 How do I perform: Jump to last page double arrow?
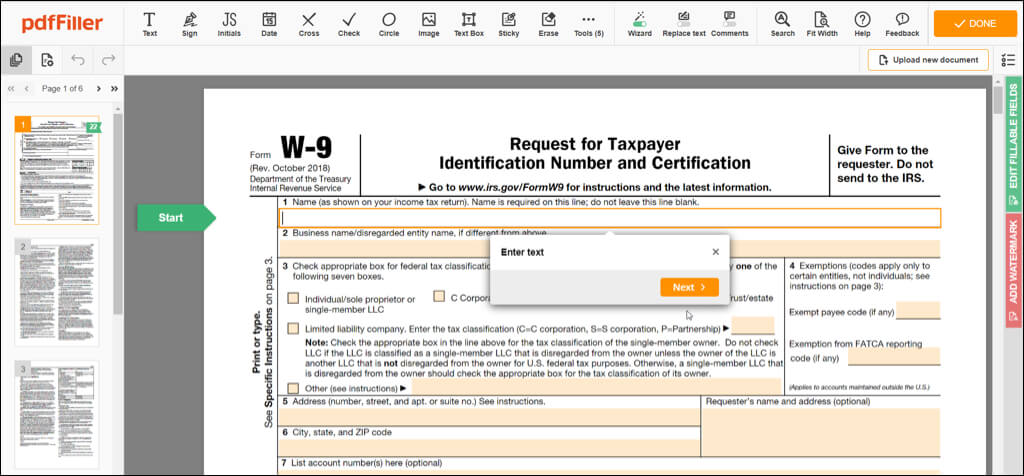click(x=114, y=89)
